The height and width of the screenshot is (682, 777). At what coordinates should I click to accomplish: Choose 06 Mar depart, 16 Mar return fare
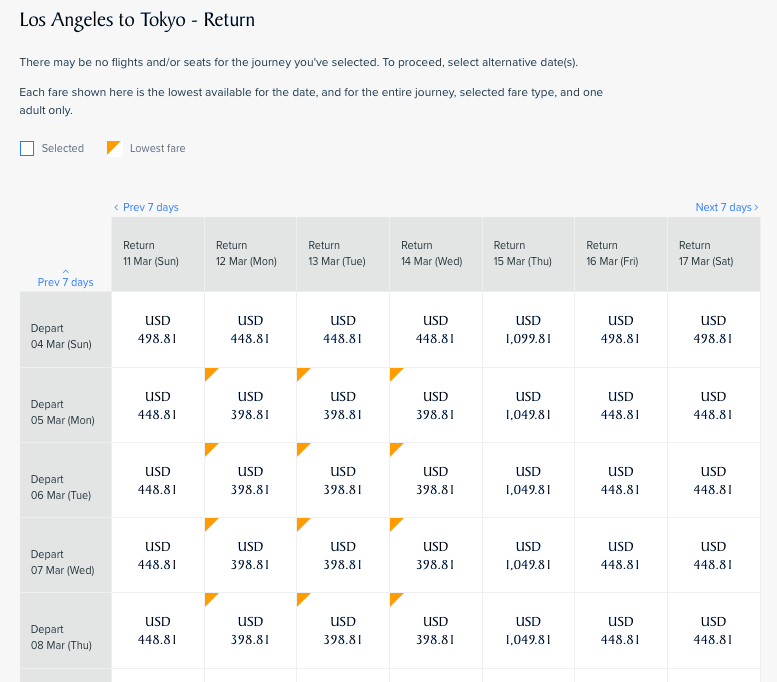tap(621, 480)
